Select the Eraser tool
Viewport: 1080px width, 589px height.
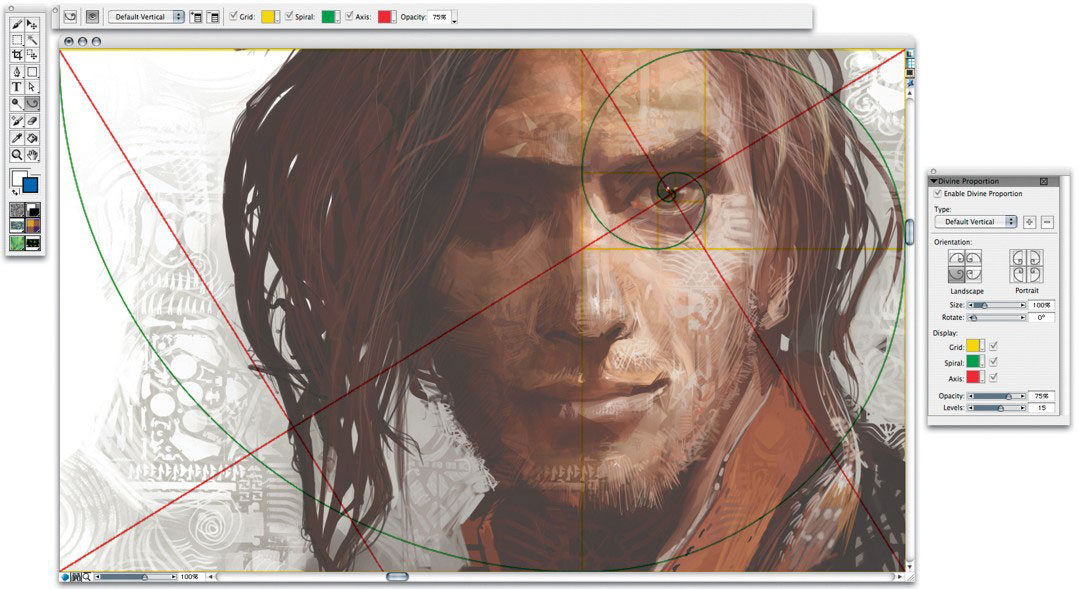pos(32,120)
